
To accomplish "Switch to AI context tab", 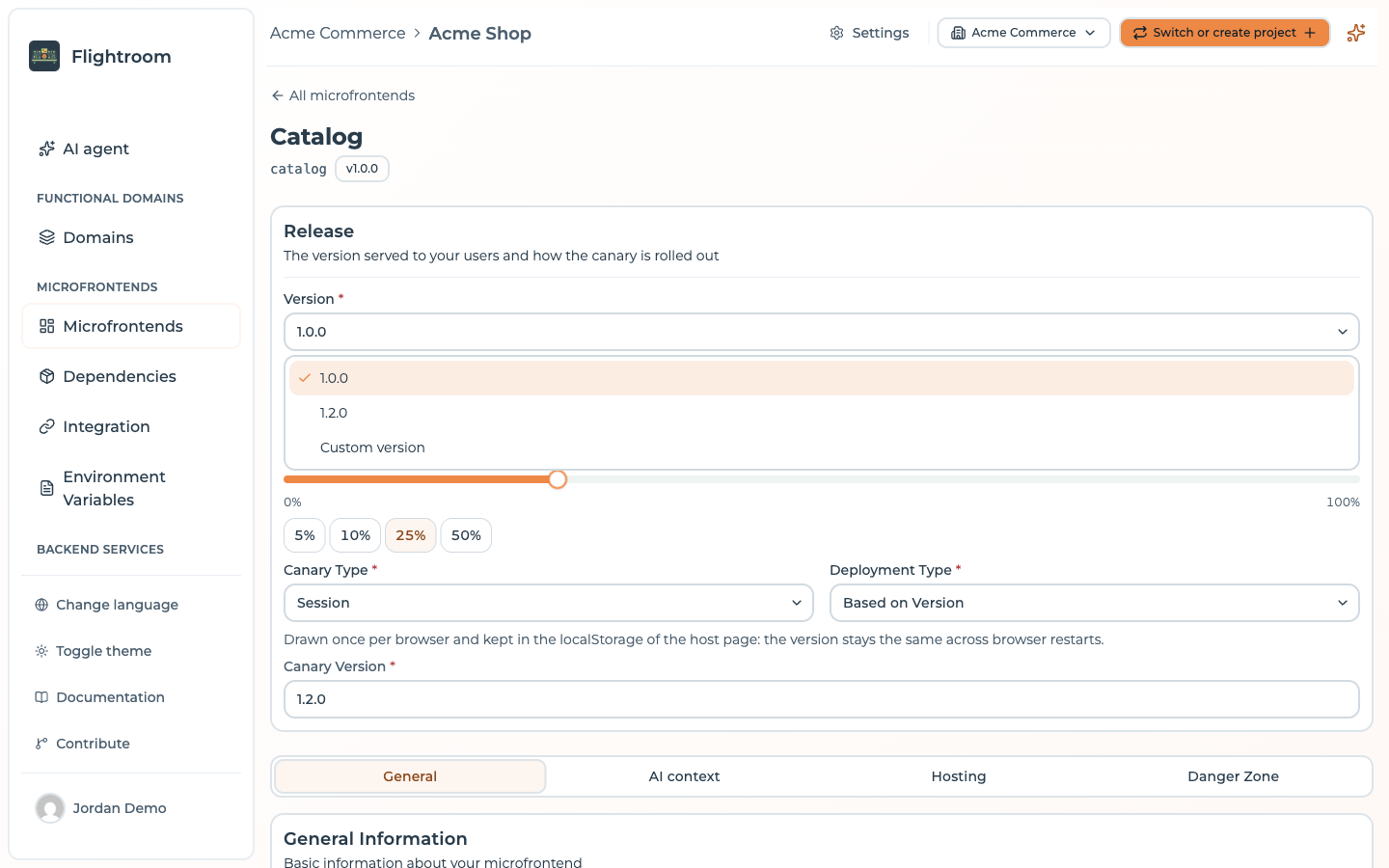I will [684, 776].
